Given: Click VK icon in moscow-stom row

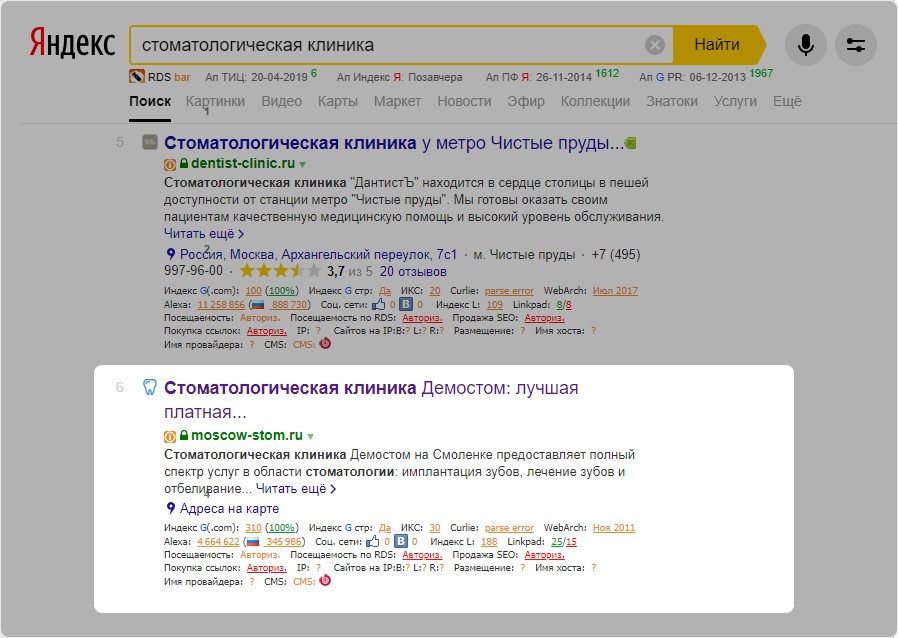Looking at the screenshot, I should pyautogui.click(x=401, y=541).
